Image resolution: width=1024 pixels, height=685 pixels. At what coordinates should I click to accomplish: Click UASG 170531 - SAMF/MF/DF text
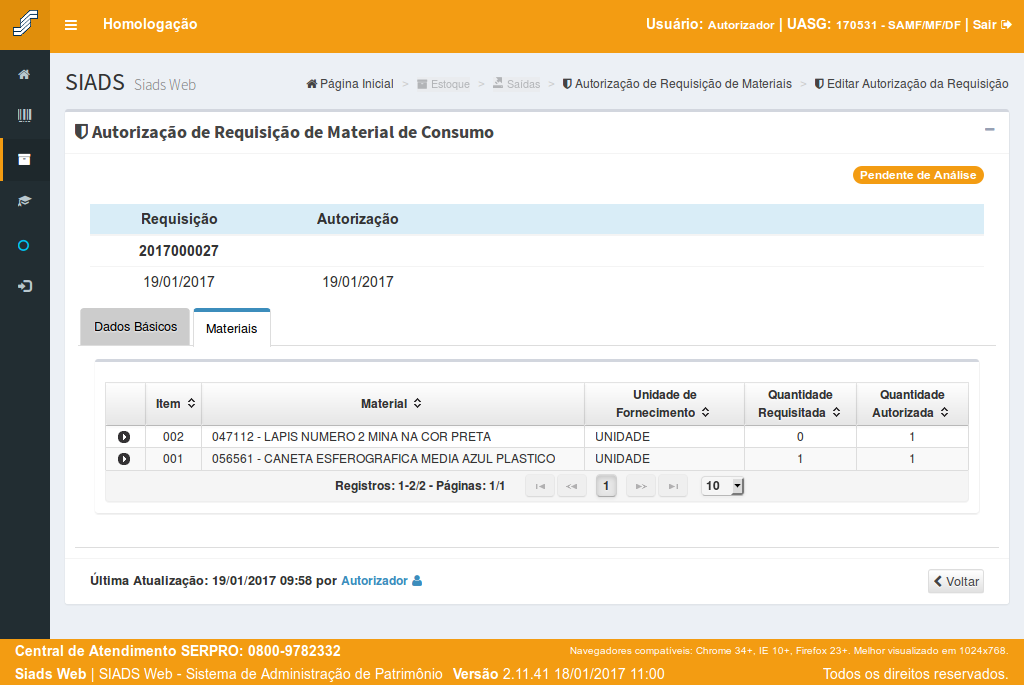pyautogui.click(x=874, y=25)
